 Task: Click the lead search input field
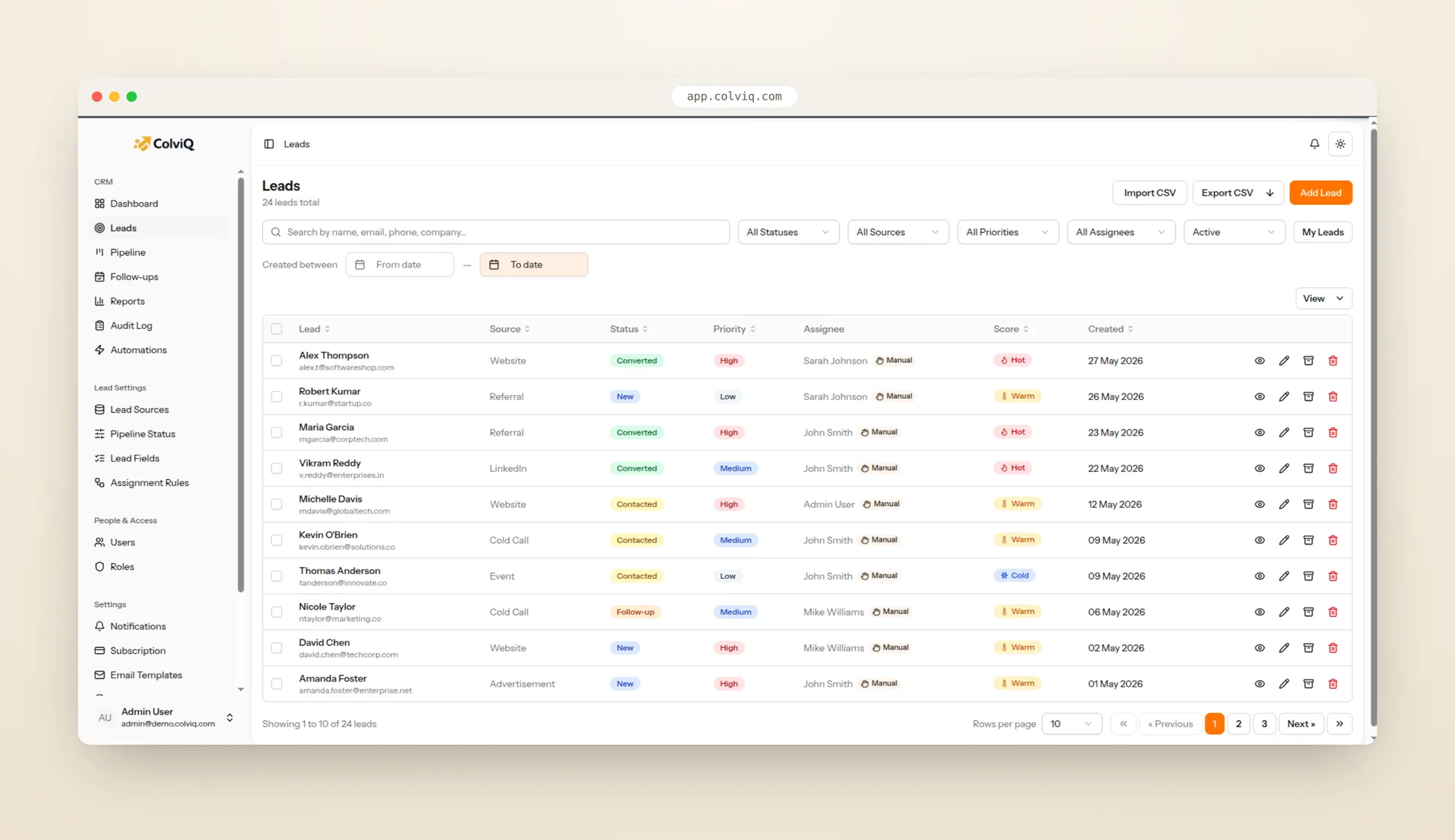(495, 232)
